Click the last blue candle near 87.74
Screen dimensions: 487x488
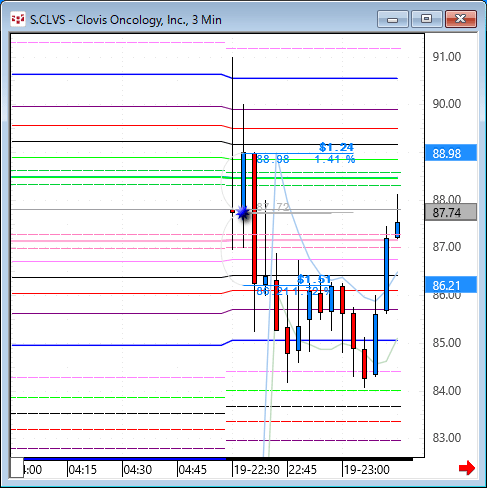397,230
